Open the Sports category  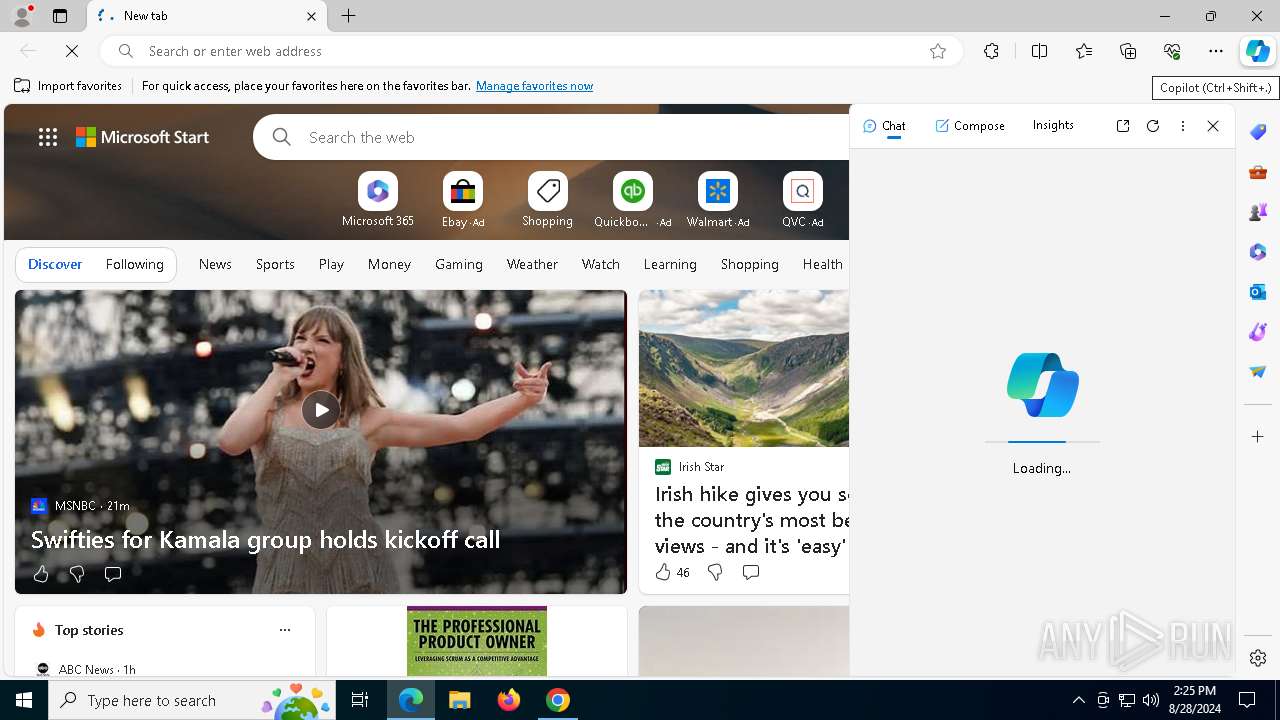(275, 264)
